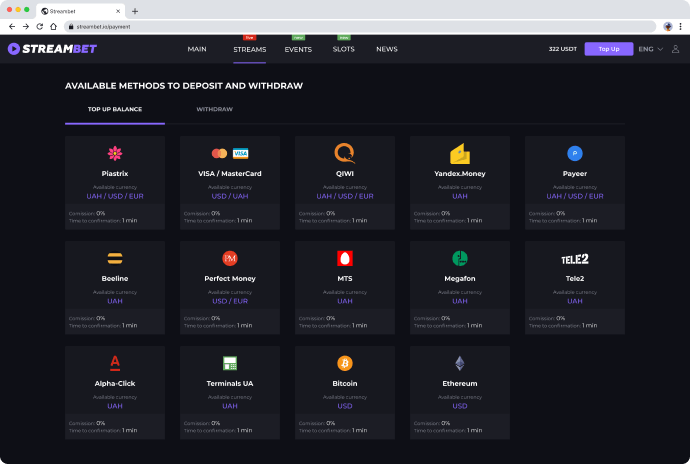
Task: Select the Payeer method name
Action: [x=575, y=173]
